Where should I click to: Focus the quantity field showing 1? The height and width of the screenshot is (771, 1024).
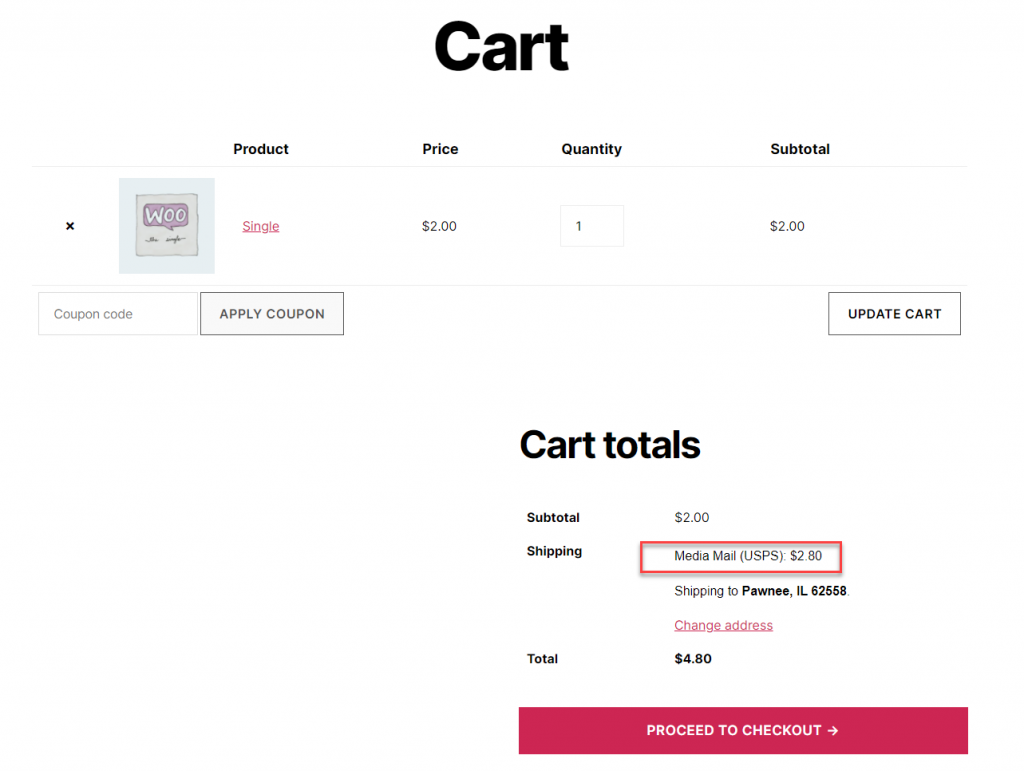(592, 226)
